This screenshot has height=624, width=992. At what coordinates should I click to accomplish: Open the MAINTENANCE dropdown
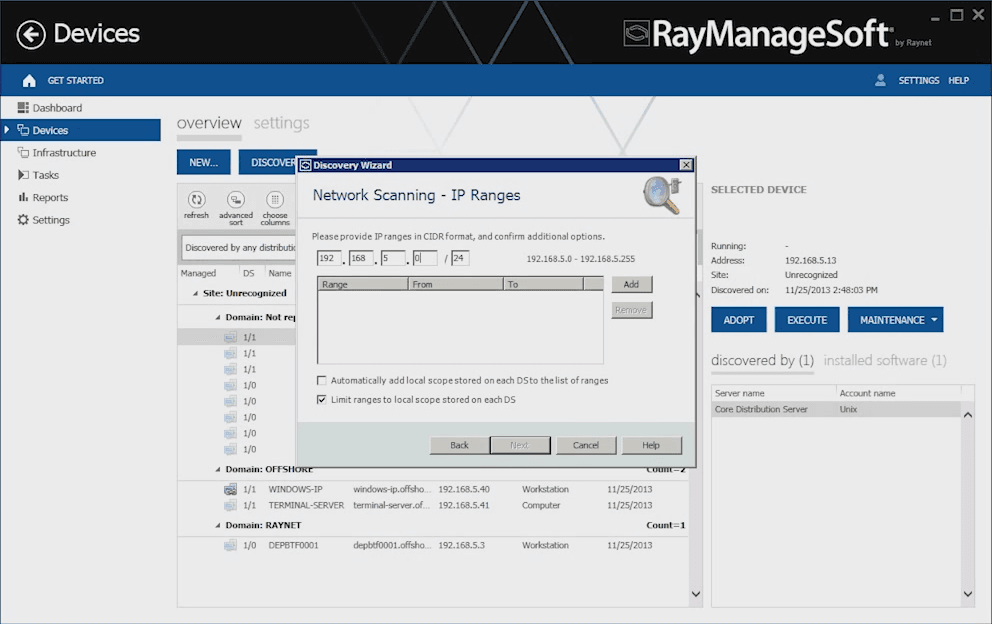coord(895,320)
